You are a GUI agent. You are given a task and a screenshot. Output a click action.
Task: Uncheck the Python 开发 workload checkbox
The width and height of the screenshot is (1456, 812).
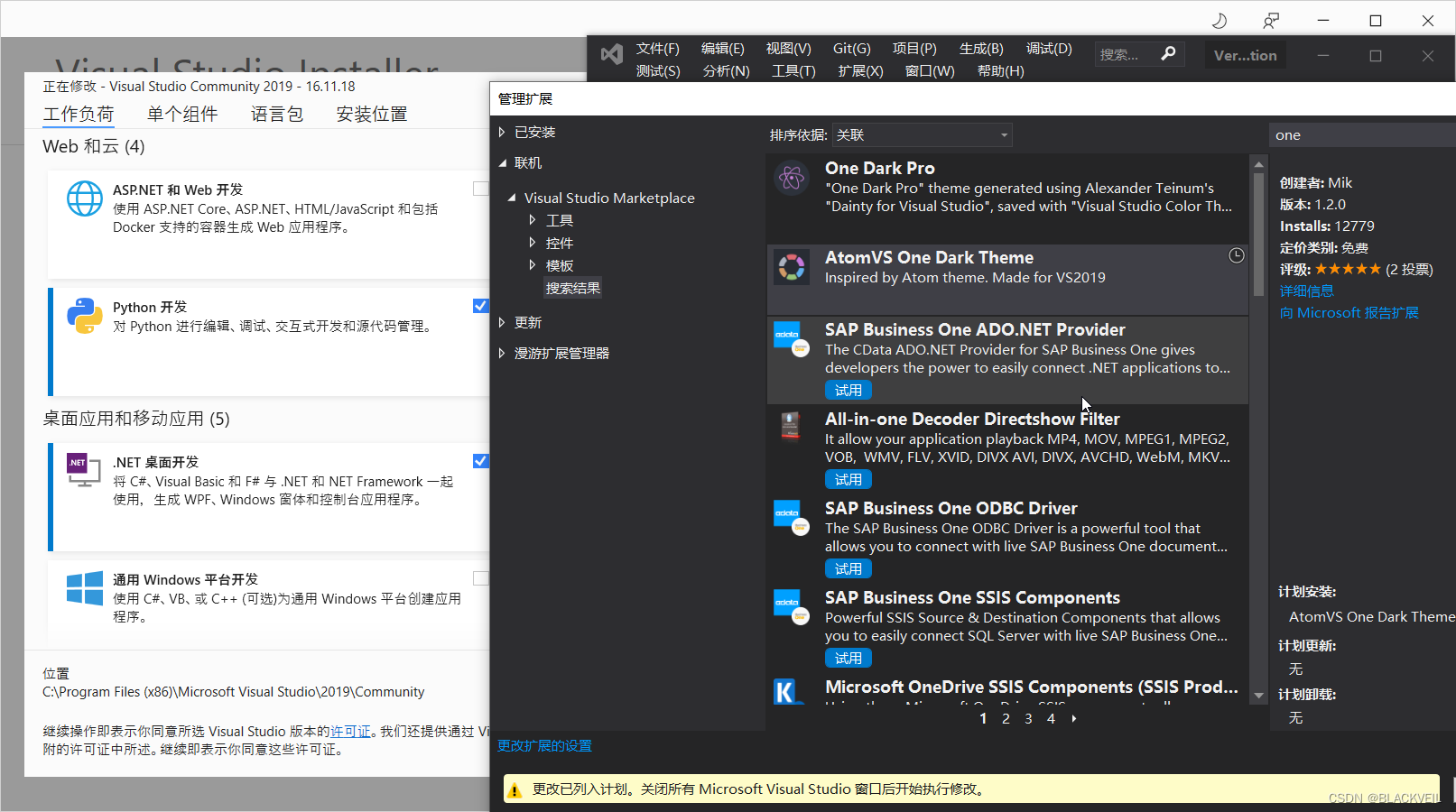coord(480,306)
